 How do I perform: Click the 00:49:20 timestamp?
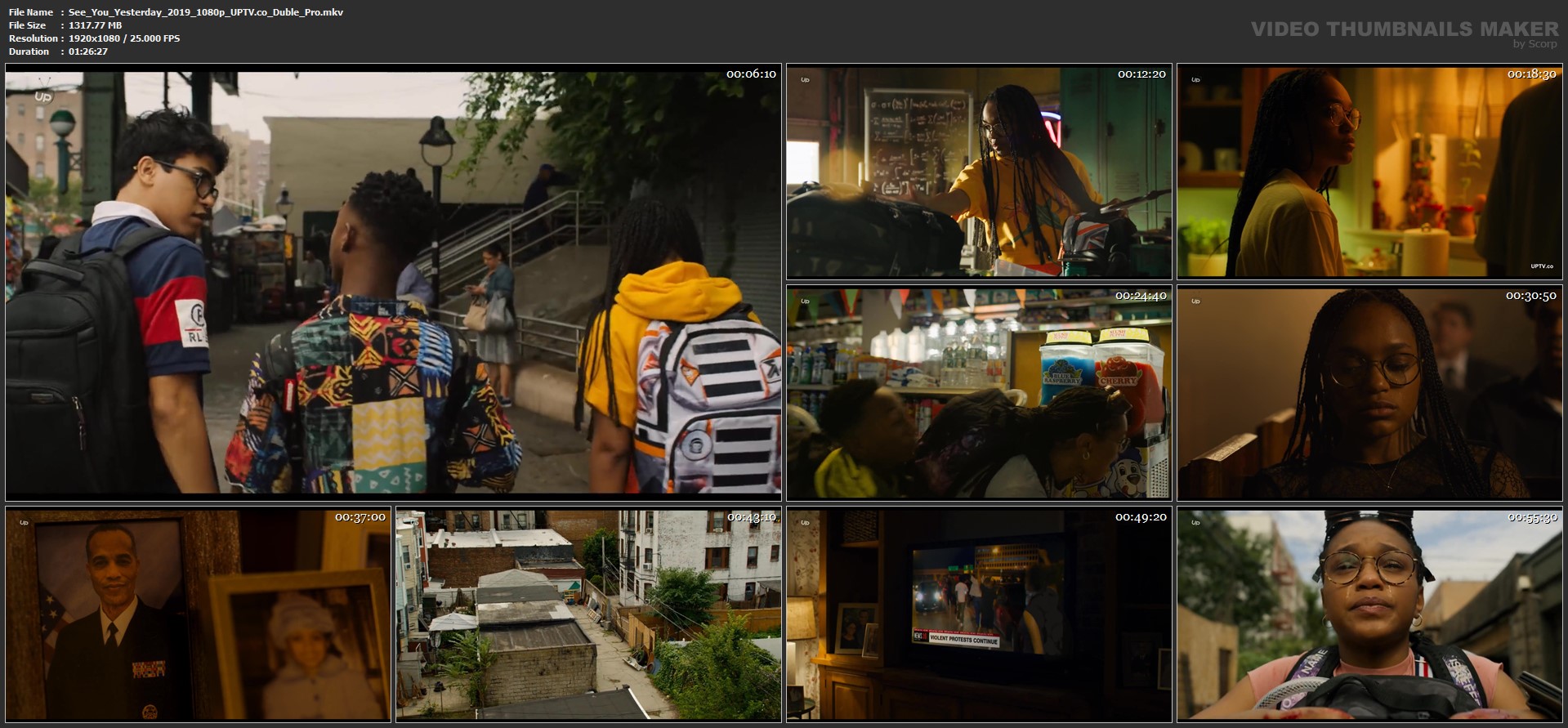pyautogui.click(x=1141, y=517)
